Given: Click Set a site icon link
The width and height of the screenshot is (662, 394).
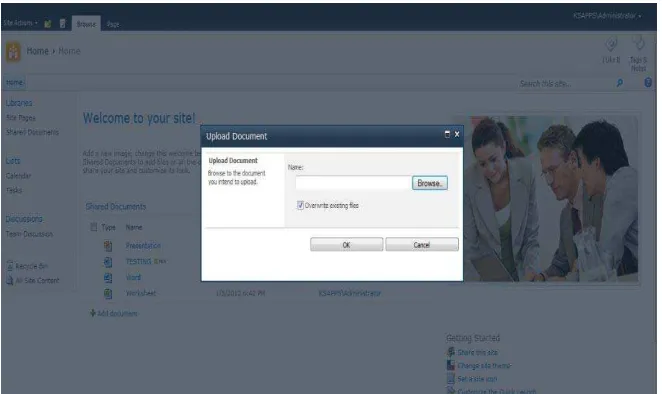Looking at the screenshot, I should click(477, 379).
